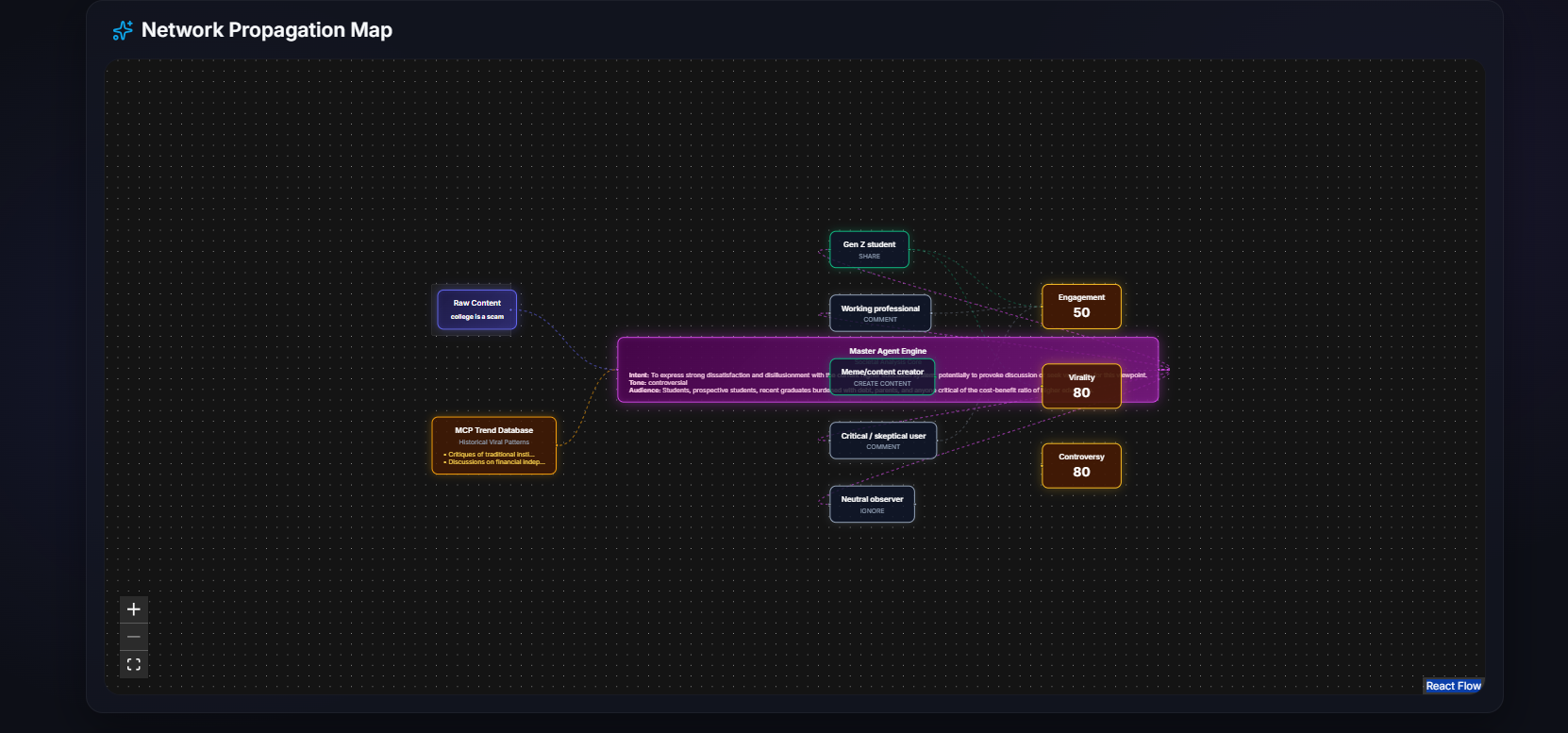Click 'Historical Viral Patterns' subtitle
The image size is (1568, 733).
(x=493, y=442)
